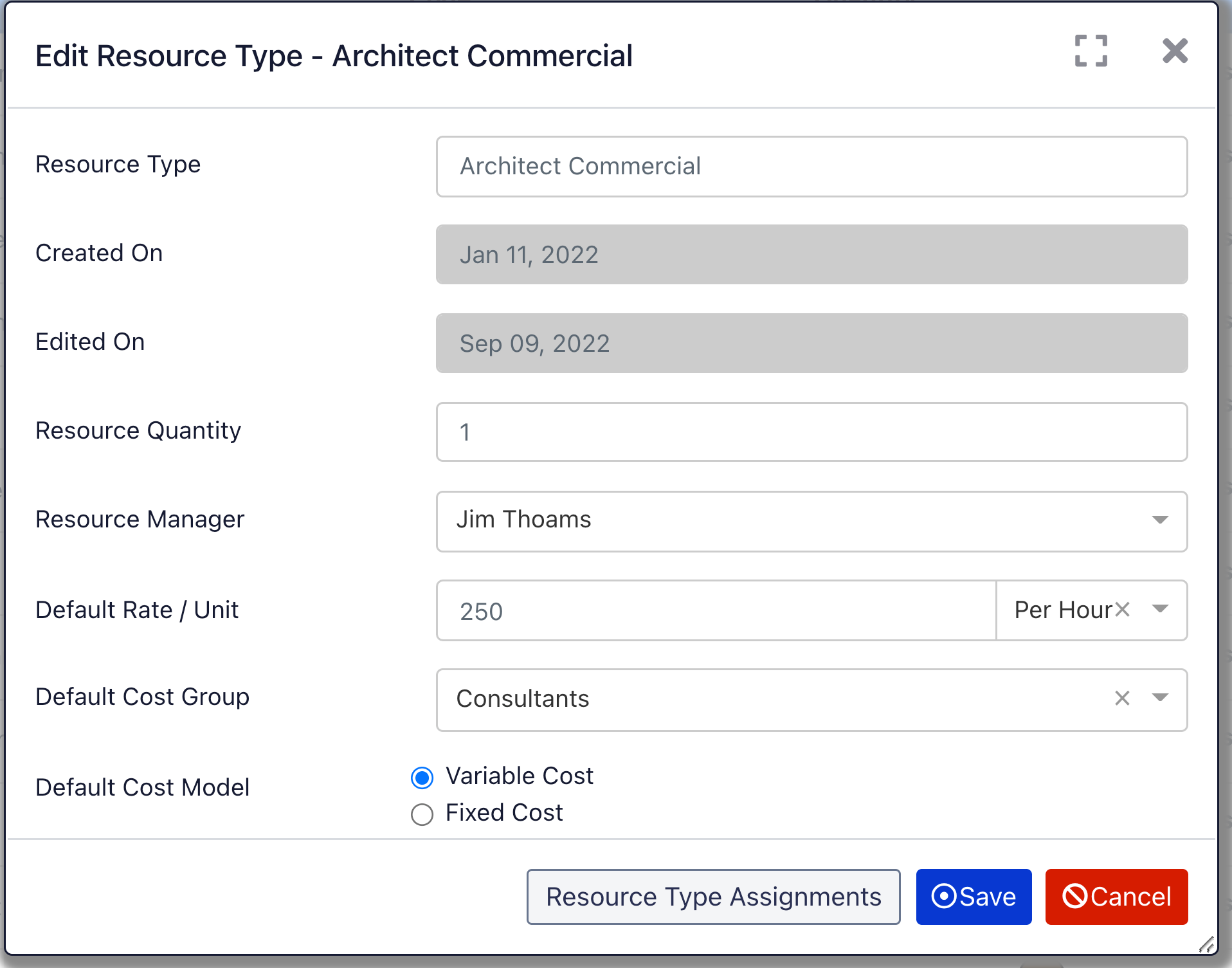Save the resource type changes

click(x=973, y=896)
